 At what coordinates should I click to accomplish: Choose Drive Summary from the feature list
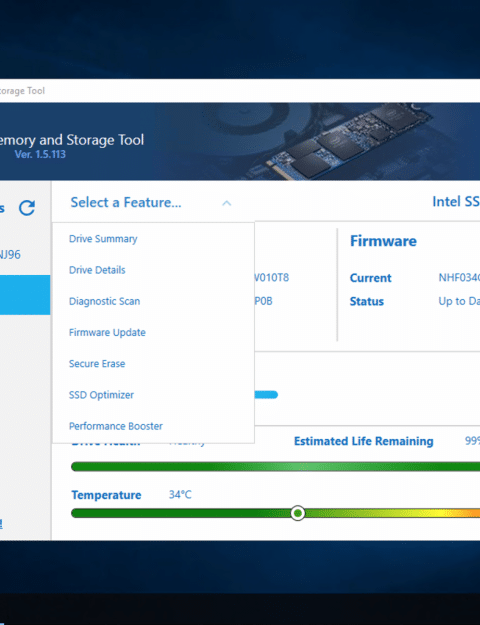coord(103,239)
